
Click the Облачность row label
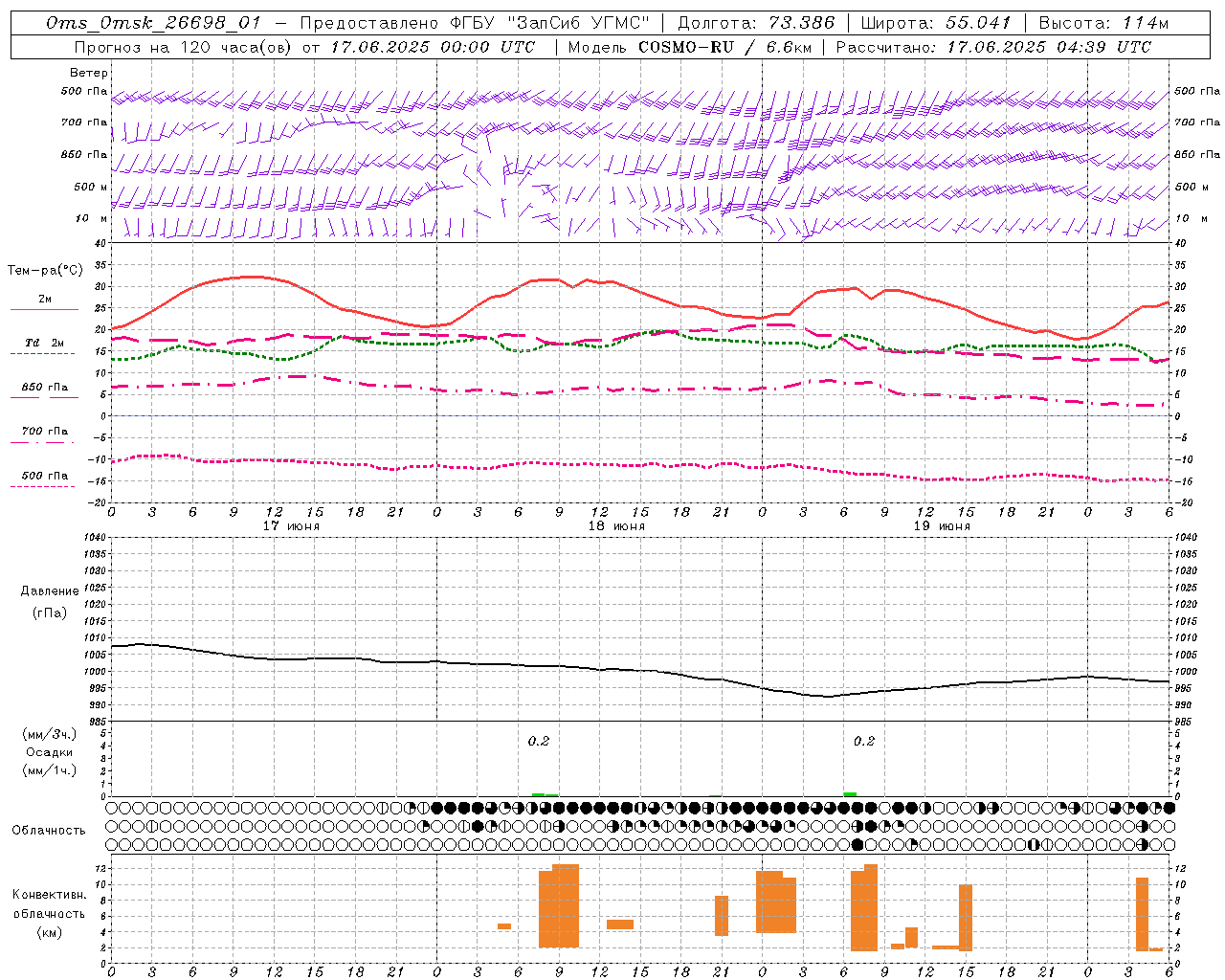click(x=49, y=831)
